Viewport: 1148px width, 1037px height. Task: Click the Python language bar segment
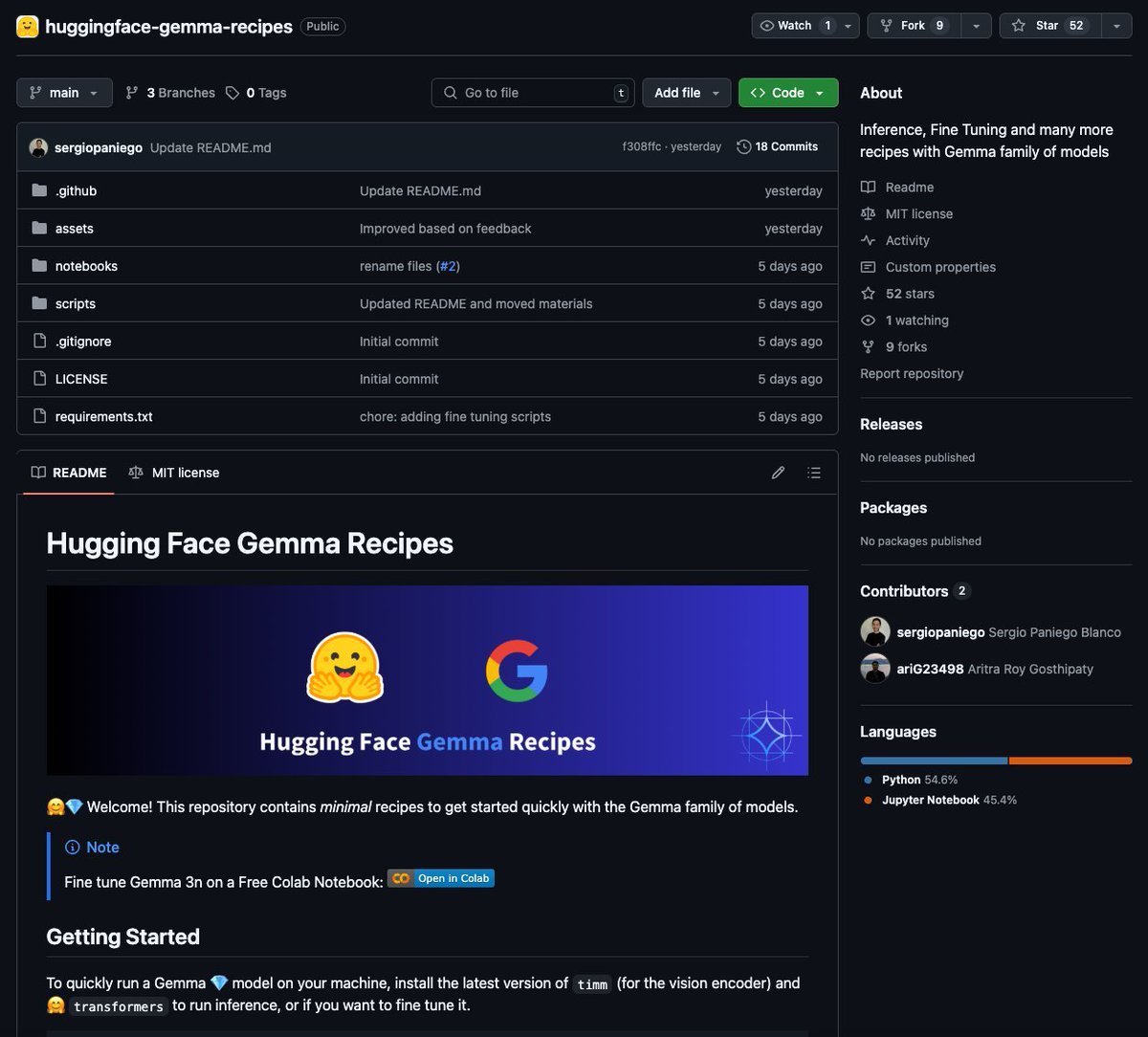click(934, 761)
